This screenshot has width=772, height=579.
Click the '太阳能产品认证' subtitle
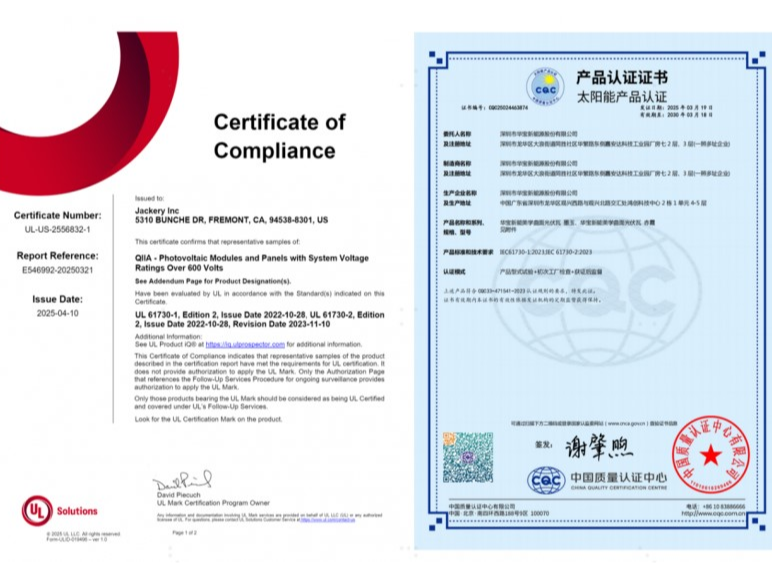622,96
